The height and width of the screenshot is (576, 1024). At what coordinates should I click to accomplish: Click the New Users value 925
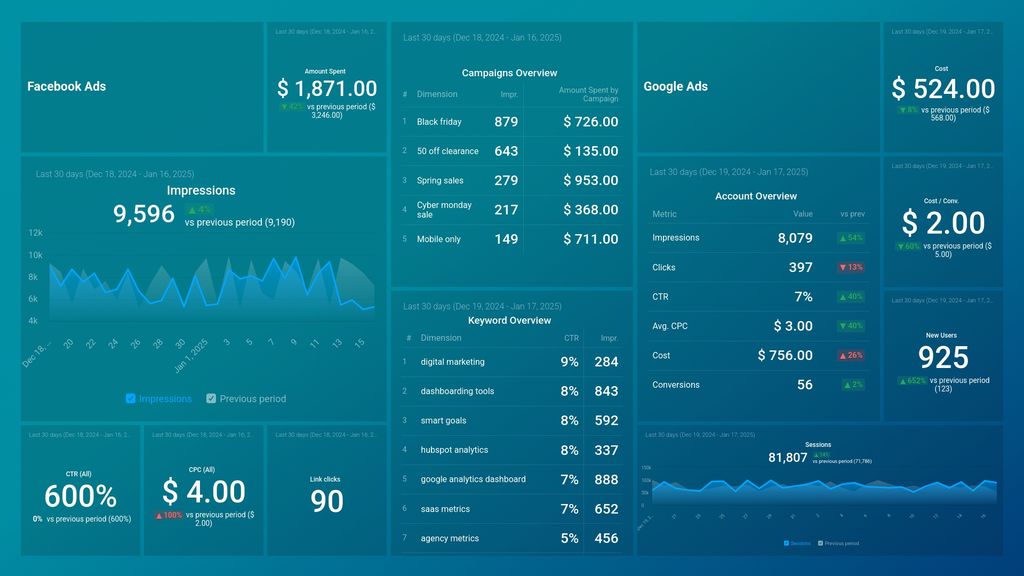click(943, 357)
